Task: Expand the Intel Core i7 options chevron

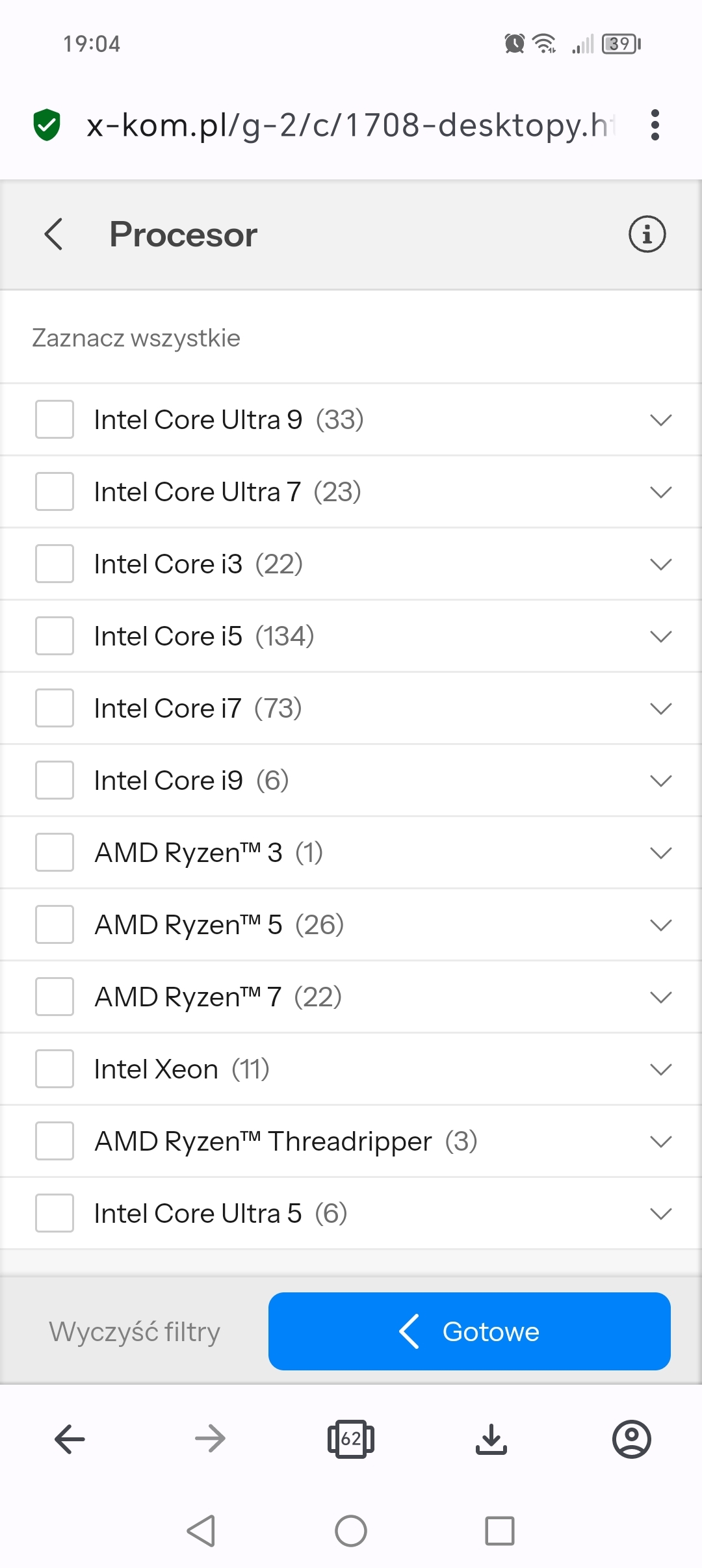Action: click(660, 709)
